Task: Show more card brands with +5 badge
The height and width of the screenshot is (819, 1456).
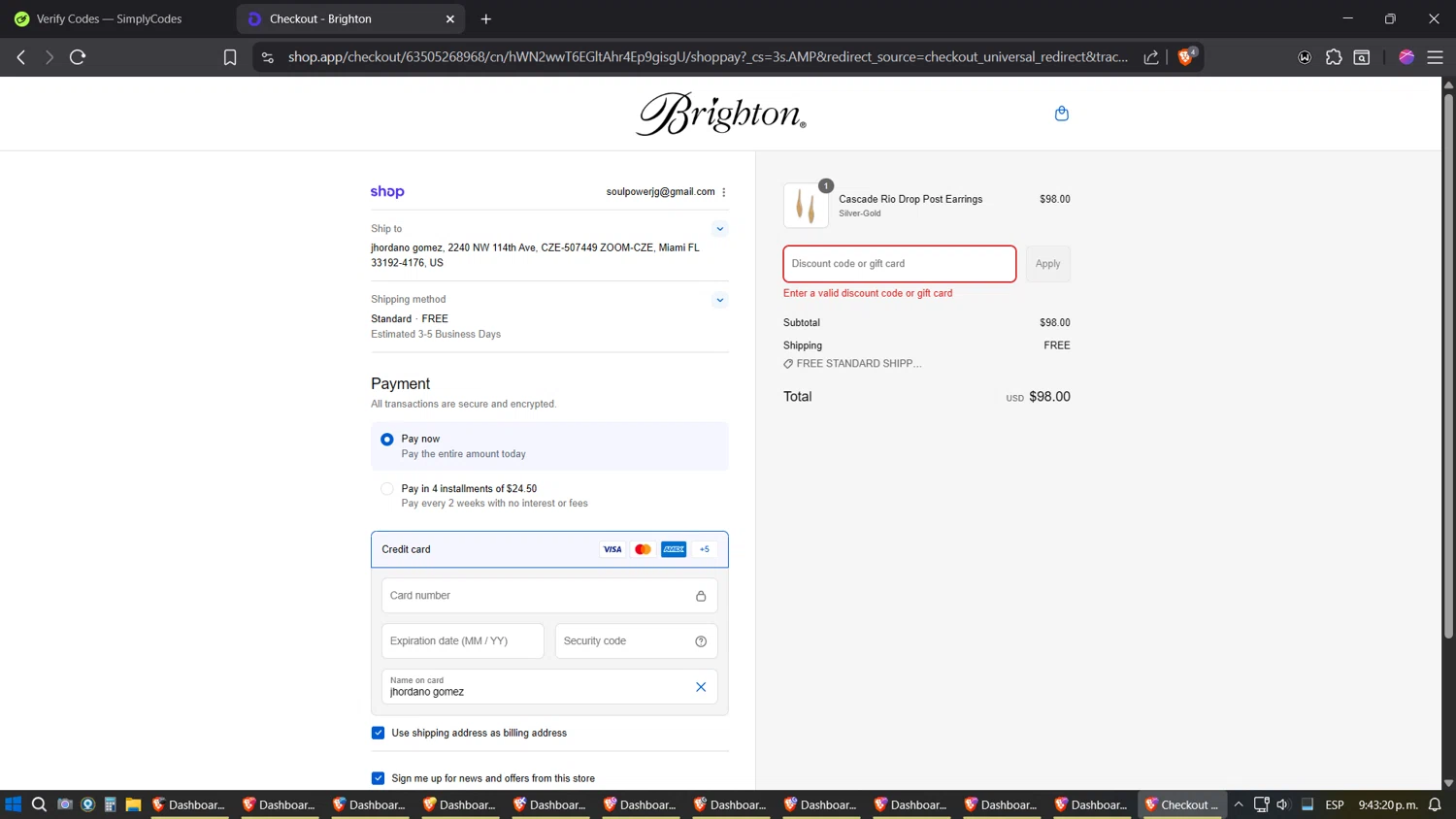Action: (705, 549)
